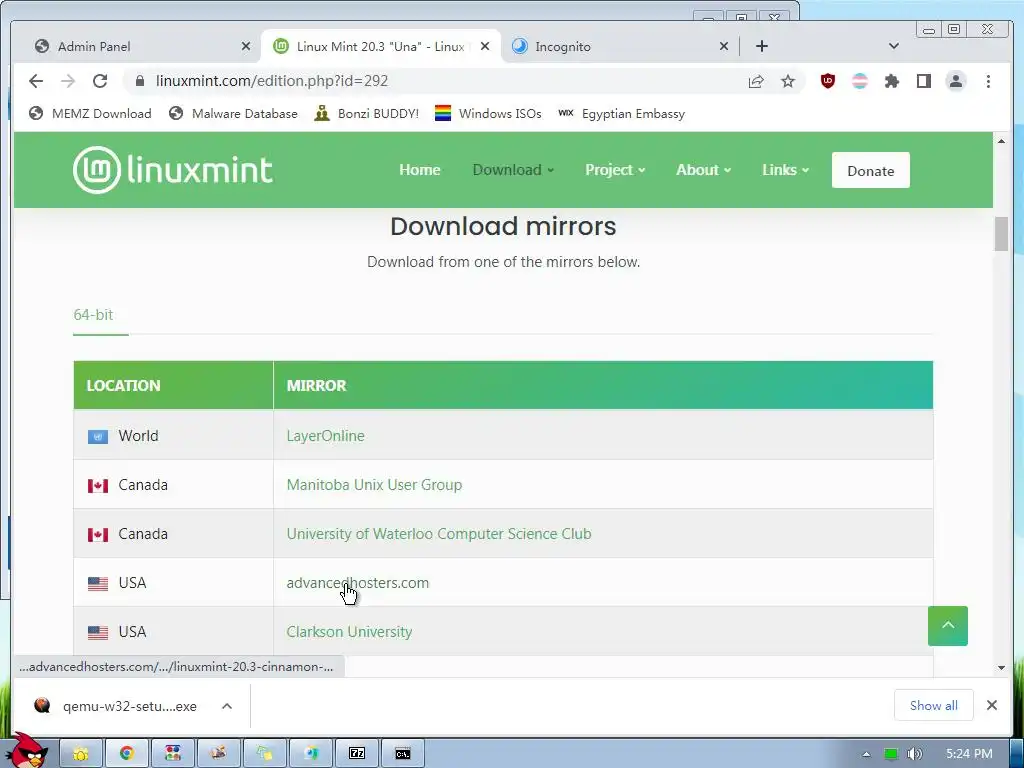This screenshot has height=768, width=1024.
Task: Expand the Links menu
Action: [786, 170]
